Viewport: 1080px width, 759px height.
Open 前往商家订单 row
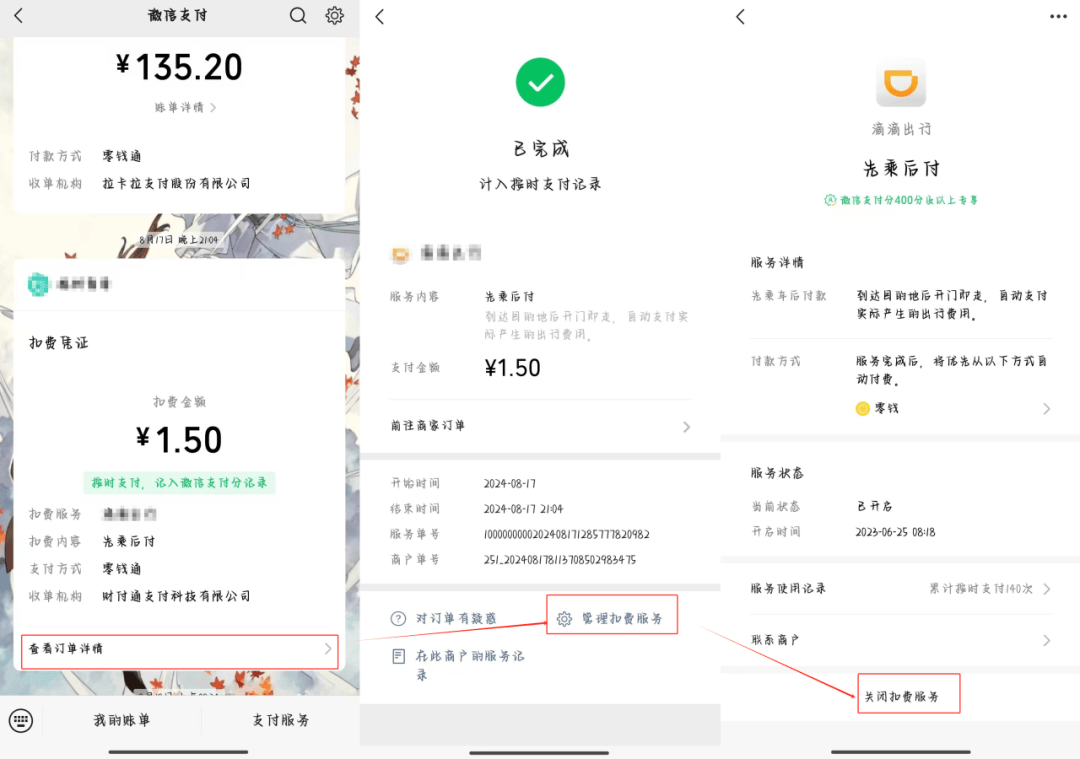(541, 426)
